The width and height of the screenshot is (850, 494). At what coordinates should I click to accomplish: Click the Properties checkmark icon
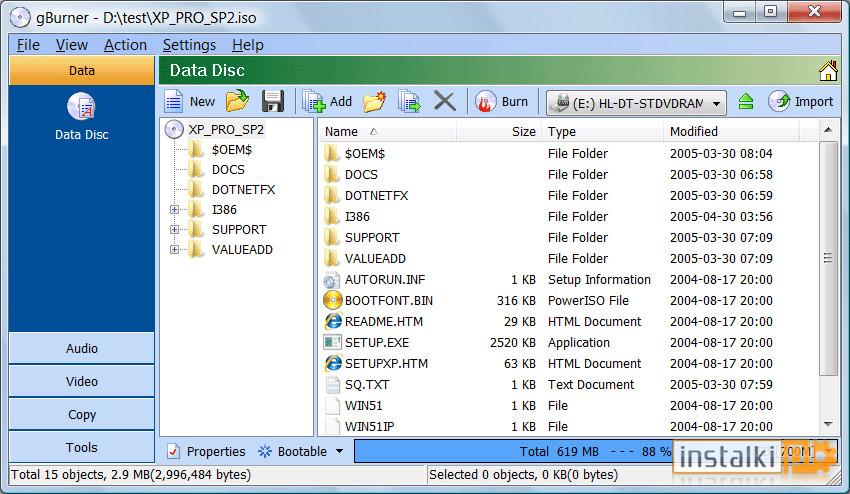pyautogui.click(x=173, y=451)
